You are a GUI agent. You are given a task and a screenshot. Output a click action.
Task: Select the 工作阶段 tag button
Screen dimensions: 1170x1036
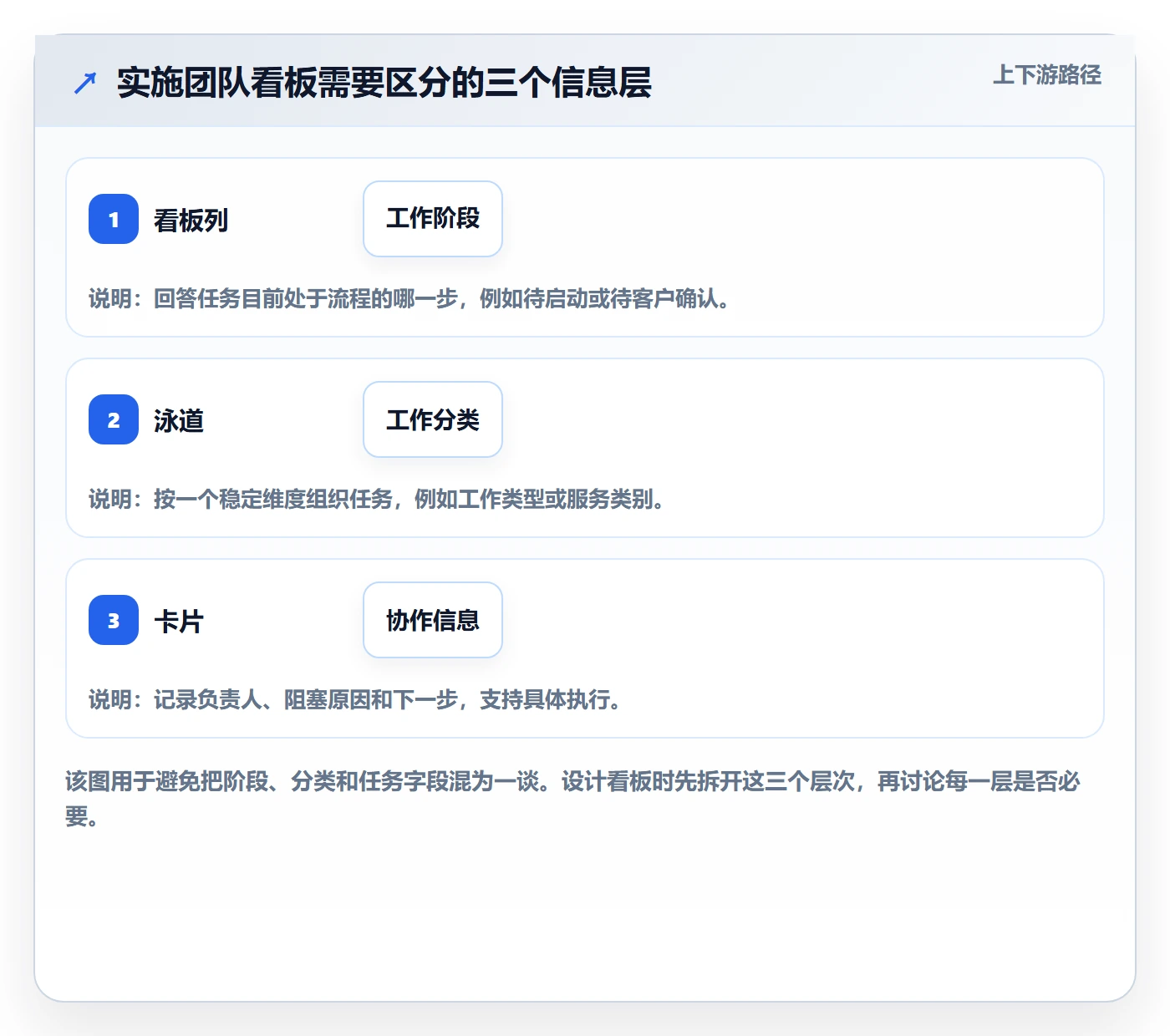[433, 219]
